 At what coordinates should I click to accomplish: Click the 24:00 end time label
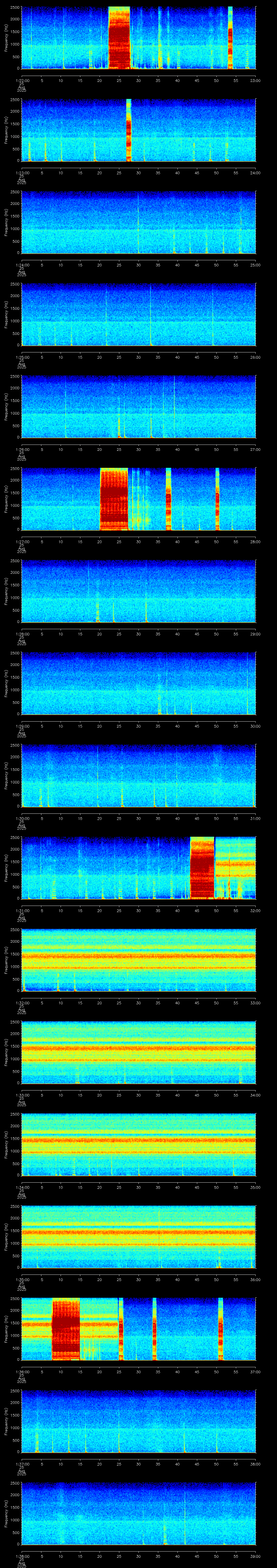pyautogui.click(x=256, y=173)
